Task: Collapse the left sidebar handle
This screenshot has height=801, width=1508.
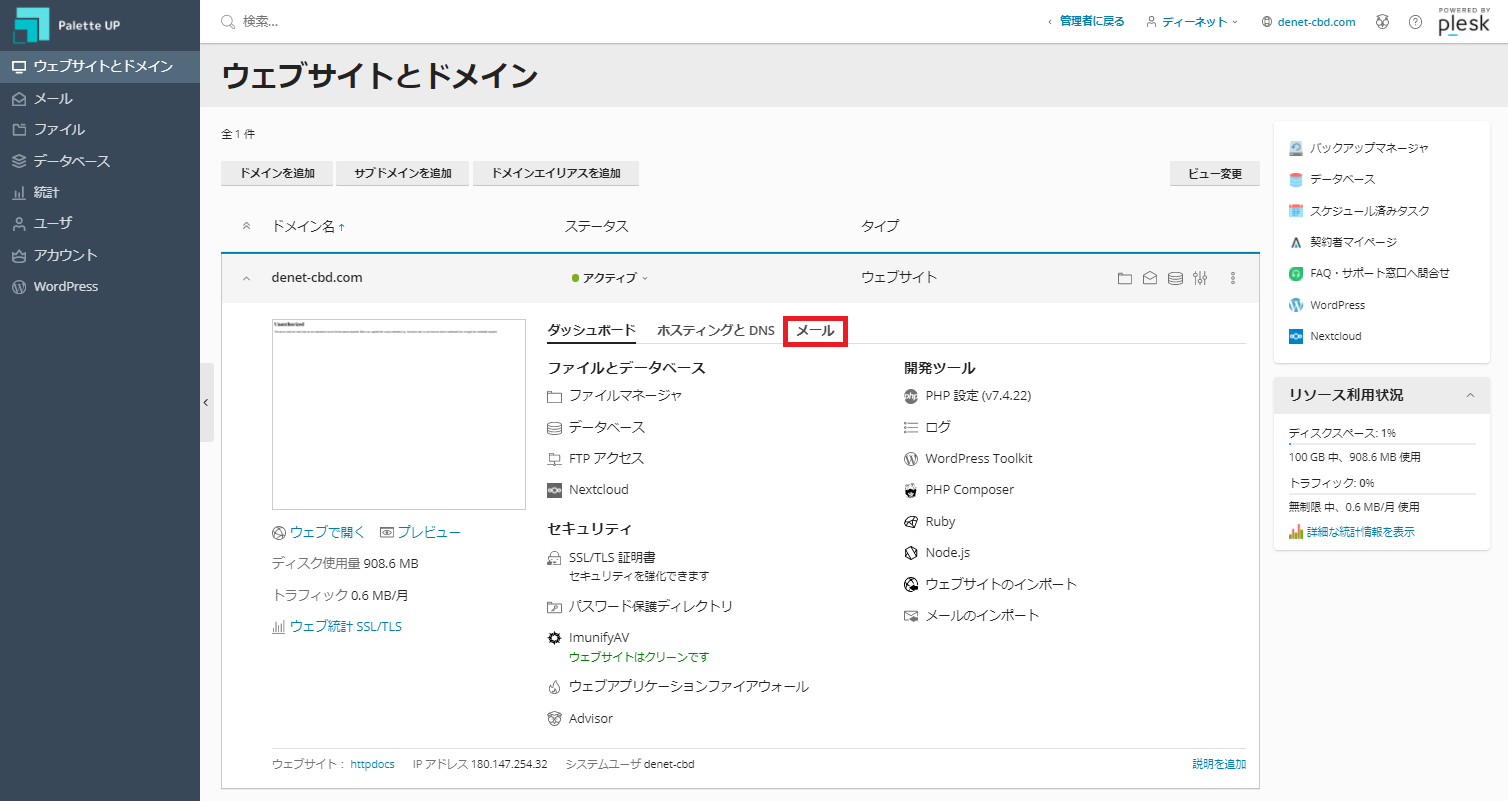Action: pos(206,402)
